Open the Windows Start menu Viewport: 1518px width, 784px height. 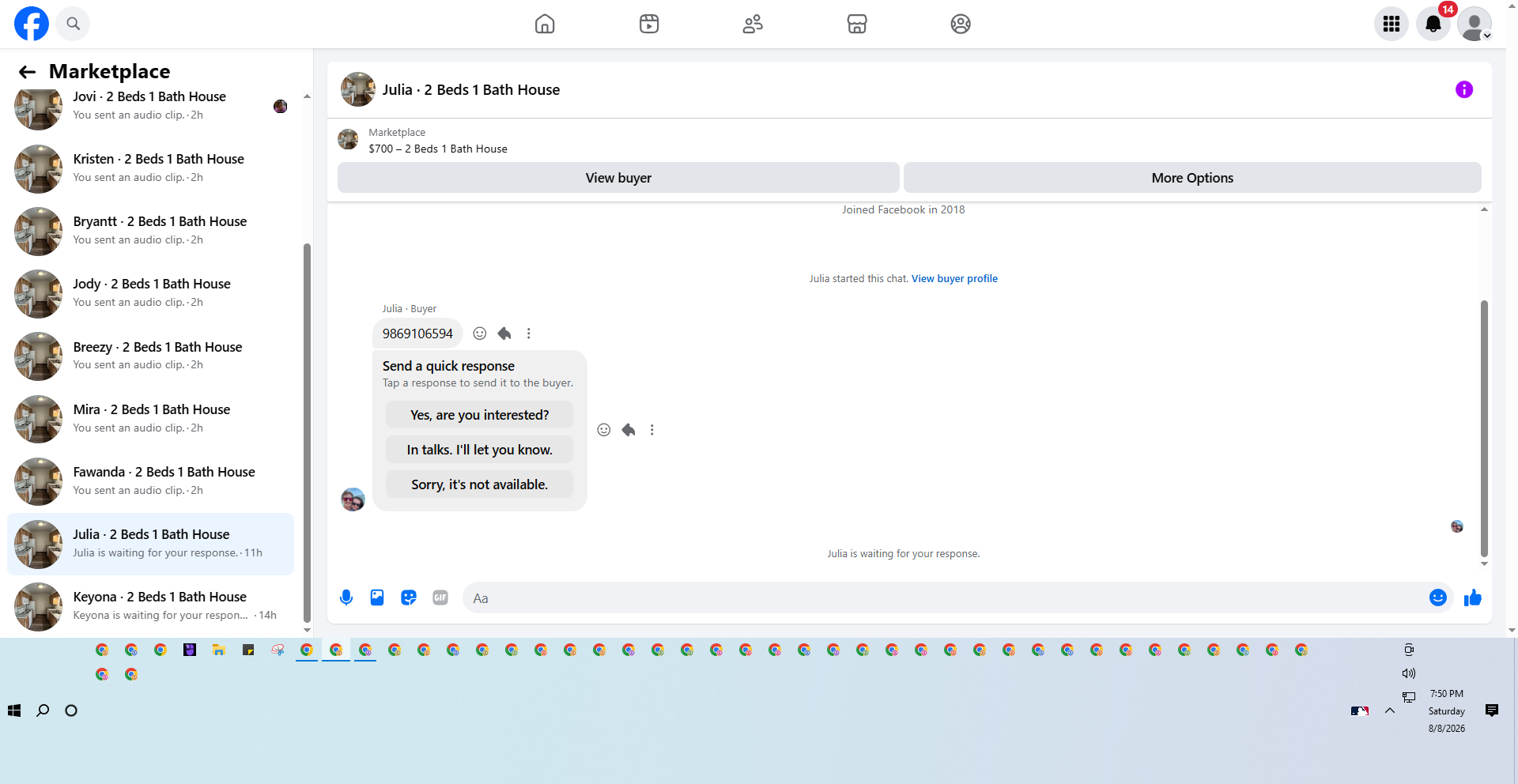pos(14,710)
